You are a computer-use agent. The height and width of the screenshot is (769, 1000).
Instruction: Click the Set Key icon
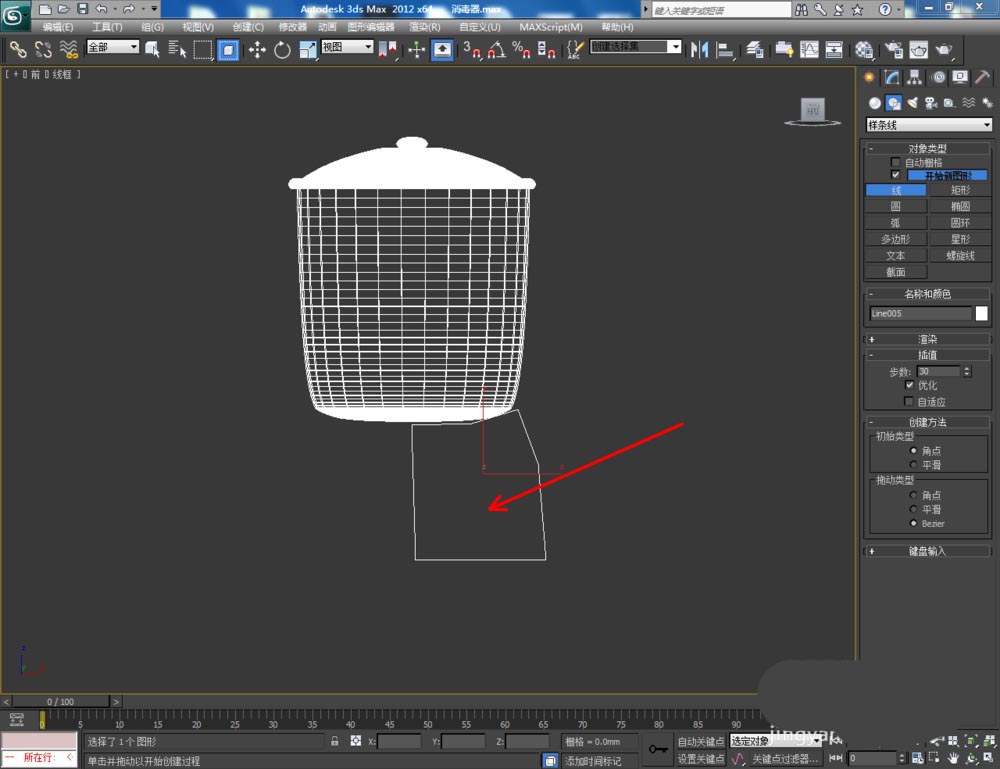pyautogui.click(x=658, y=748)
